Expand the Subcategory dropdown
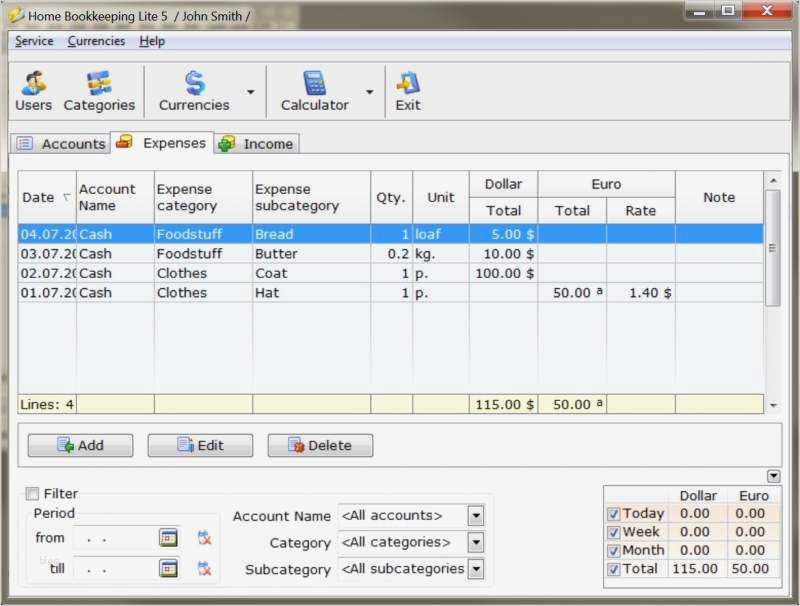 (x=475, y=568)
